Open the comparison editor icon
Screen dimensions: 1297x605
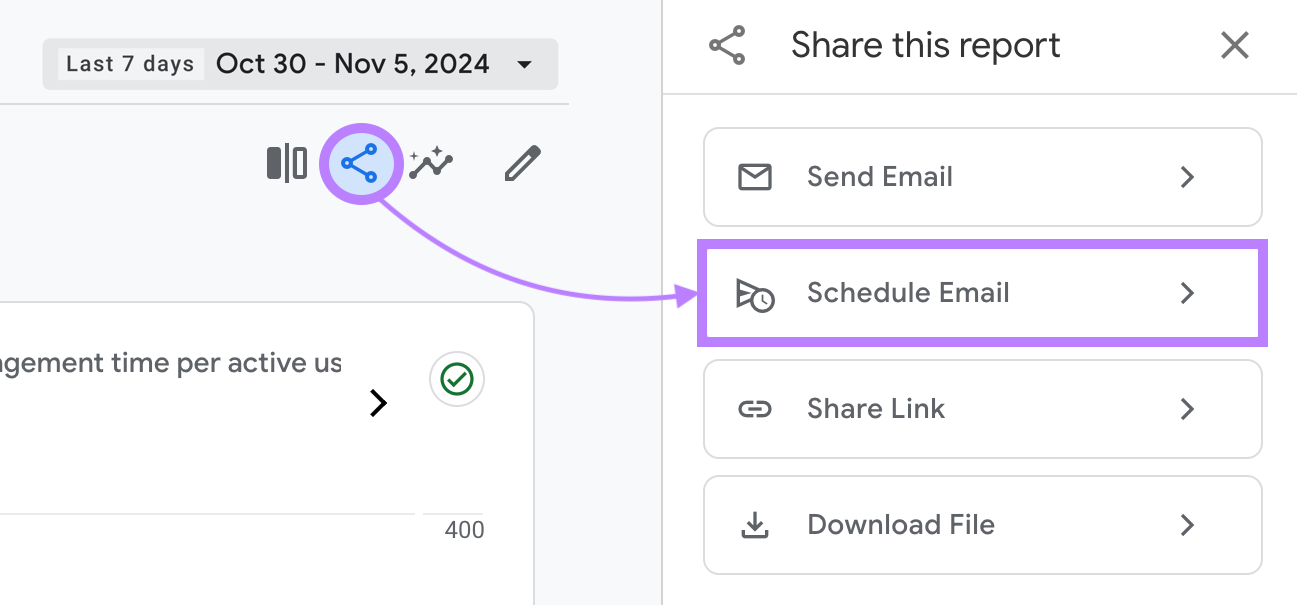click(x=287, y=162)
